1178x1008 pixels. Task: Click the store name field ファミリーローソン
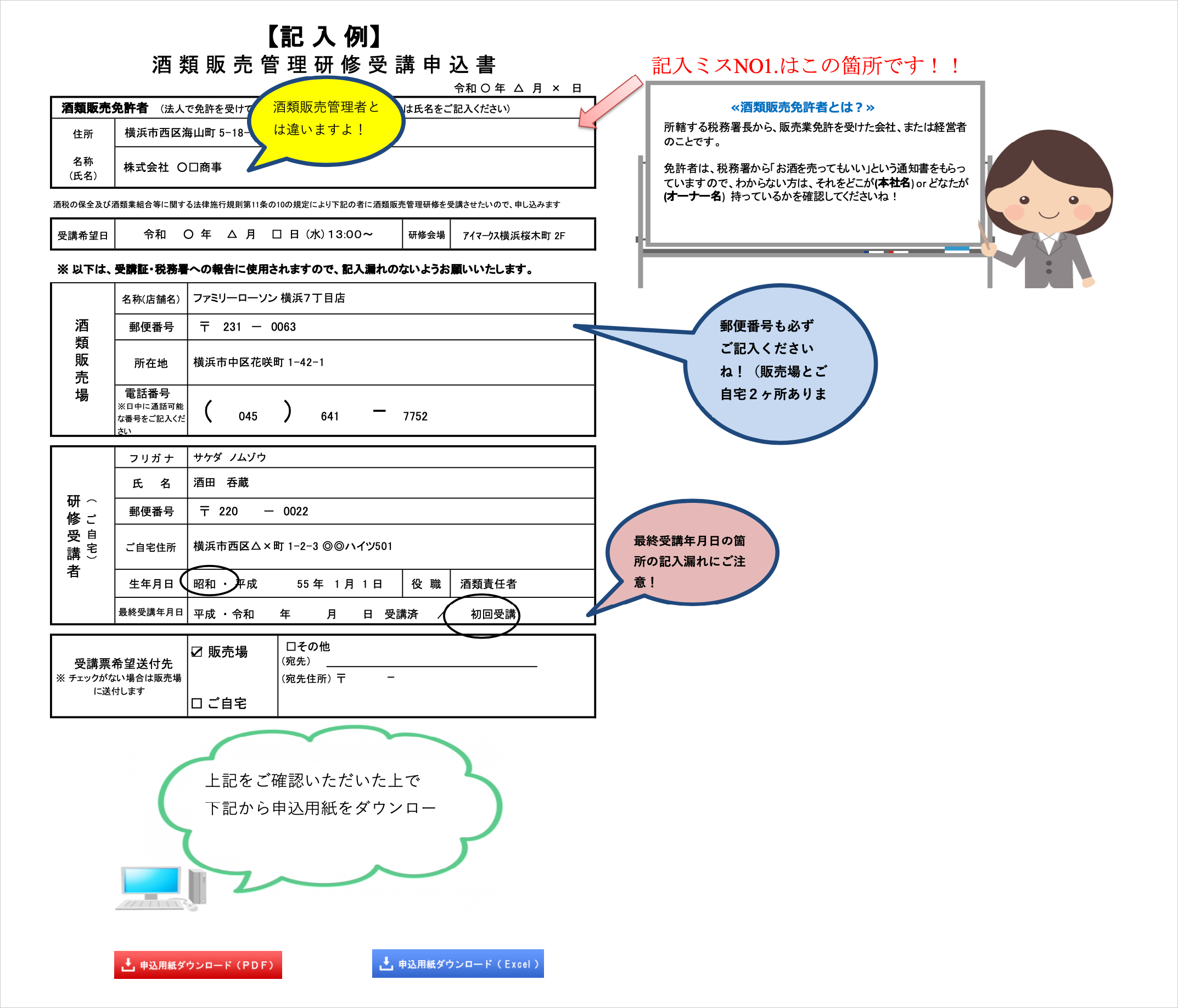pyautogui.click(x=269, y=299)
